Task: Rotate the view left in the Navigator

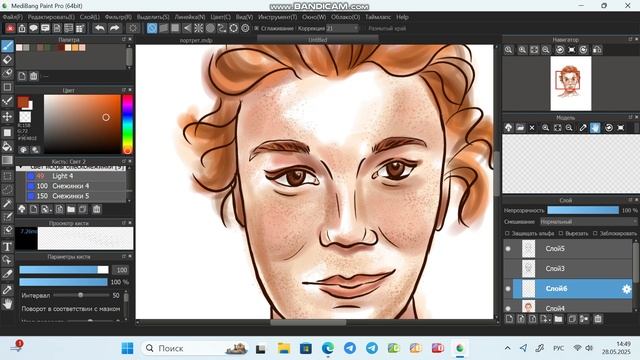Action: (x=560, y=50)
